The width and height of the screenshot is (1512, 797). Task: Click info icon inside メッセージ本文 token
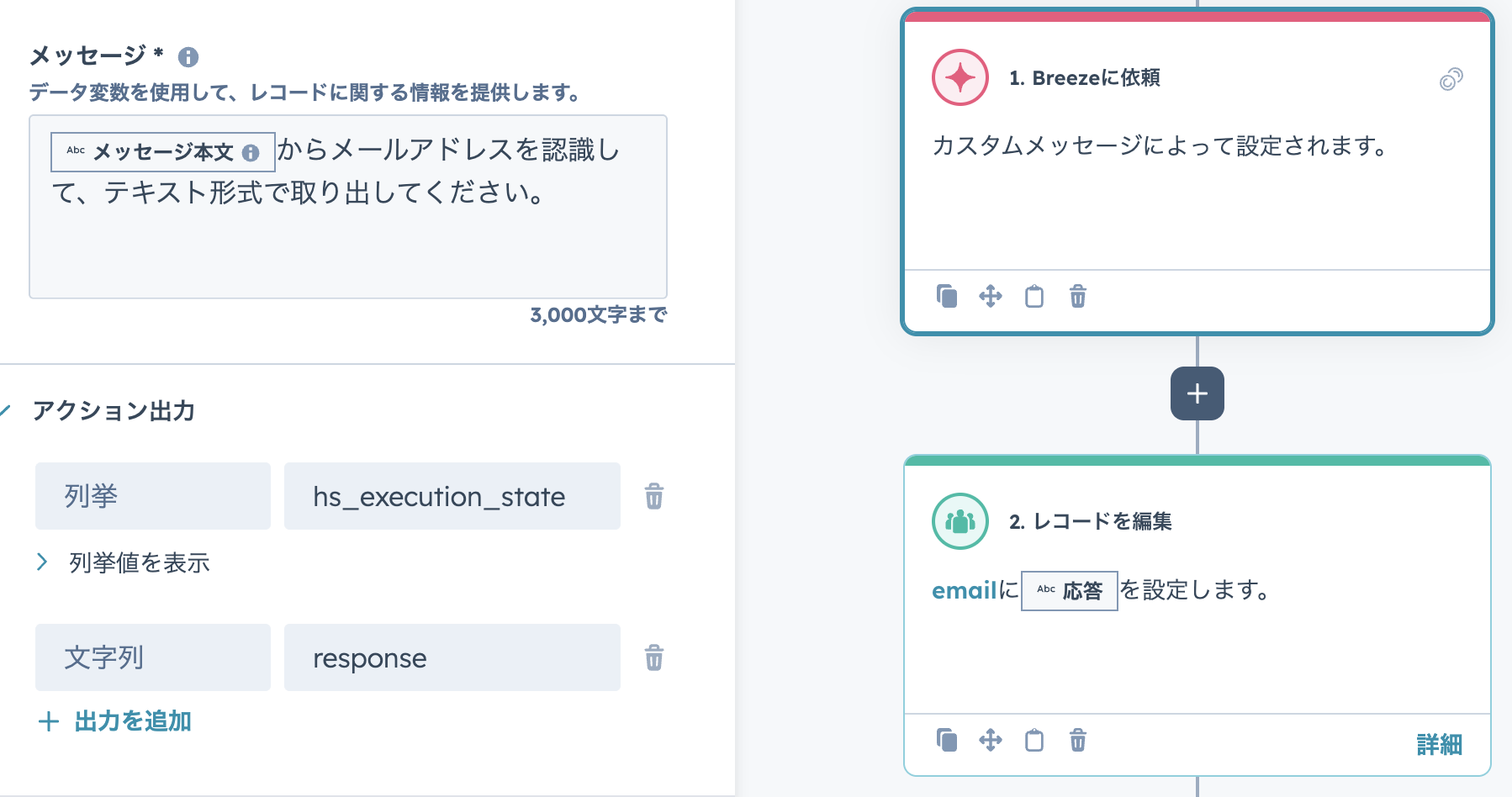coord(251,153)
